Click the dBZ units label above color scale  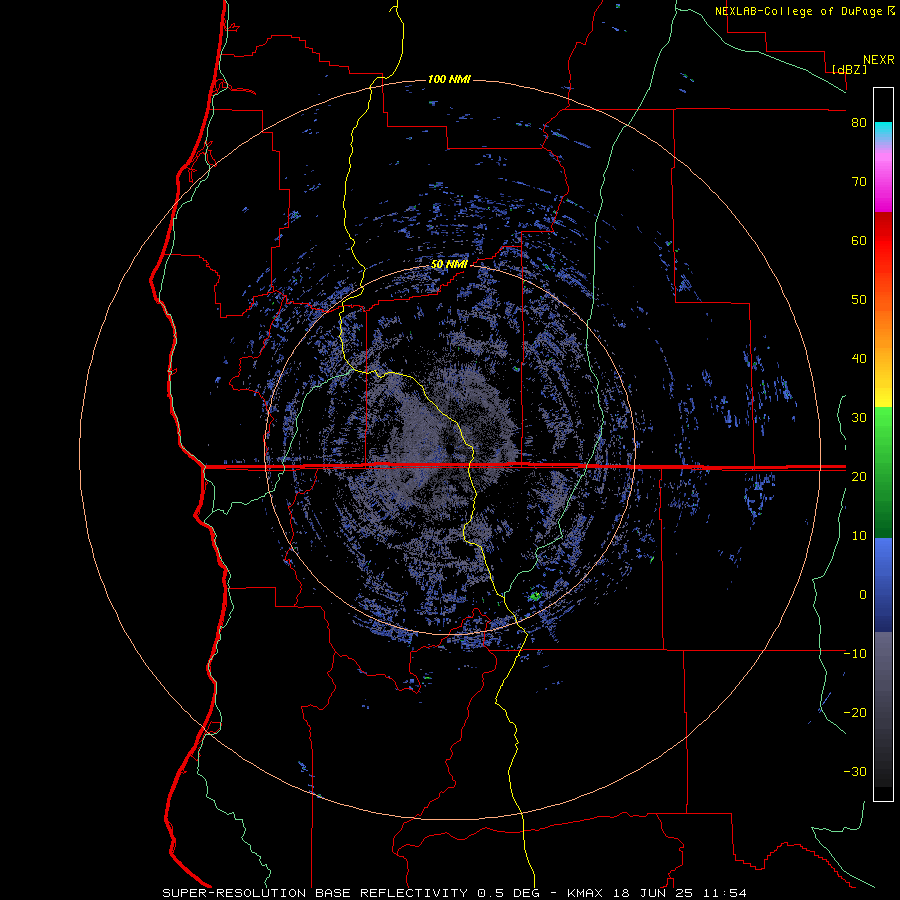pyautogui.click(x=849, y=69)
